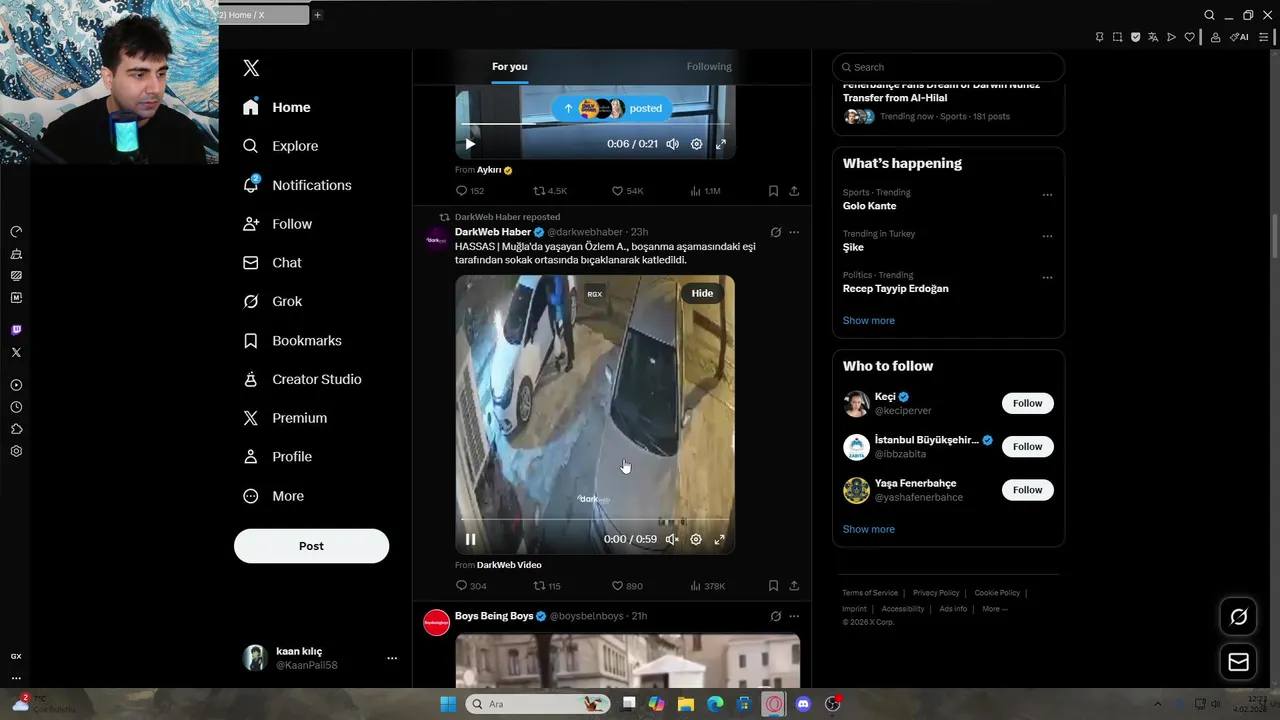Share the DarkWeb Haber post

tap(794, 586)
